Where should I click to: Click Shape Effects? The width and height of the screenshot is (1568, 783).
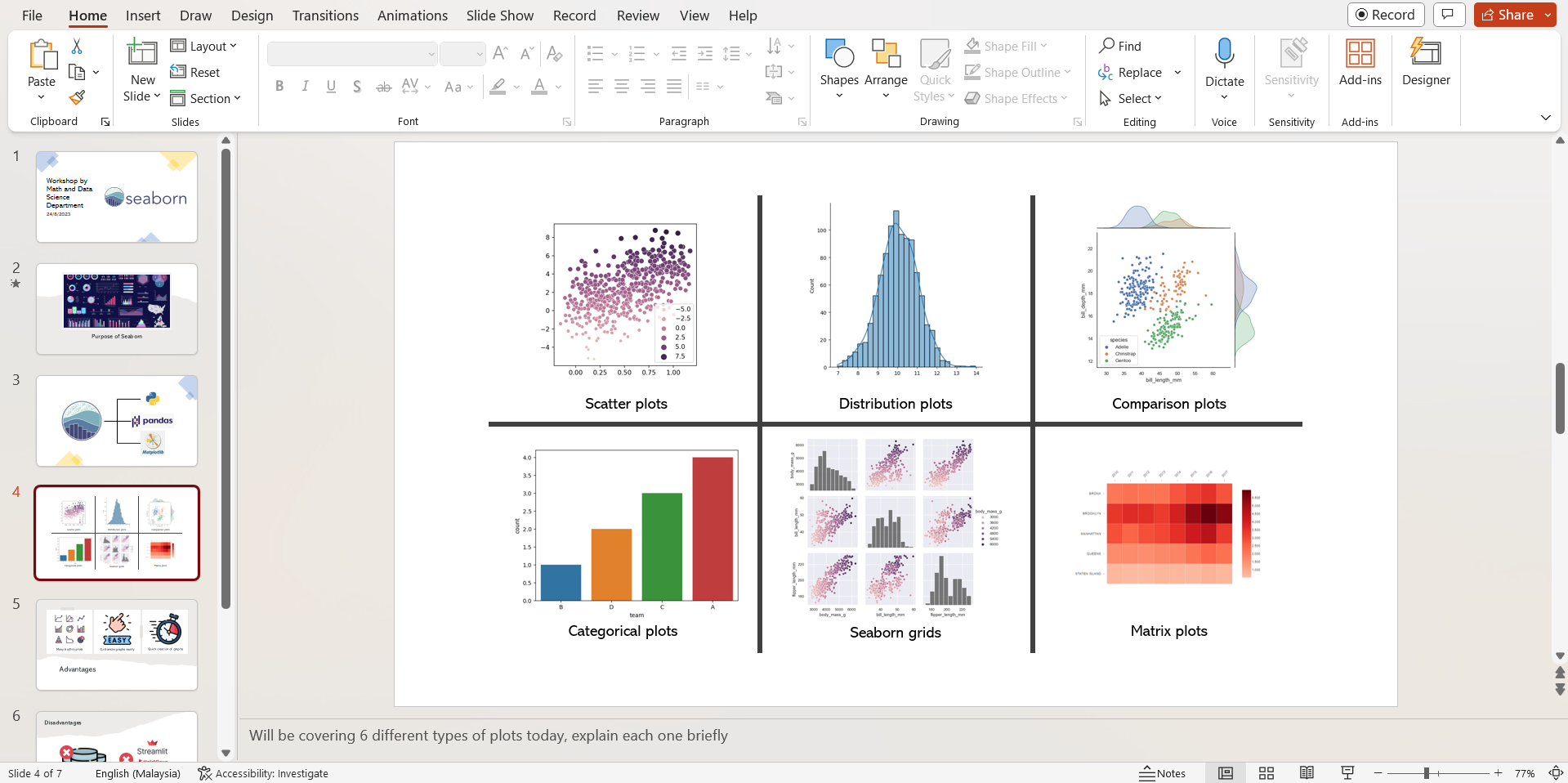[x=1016, y=99]
